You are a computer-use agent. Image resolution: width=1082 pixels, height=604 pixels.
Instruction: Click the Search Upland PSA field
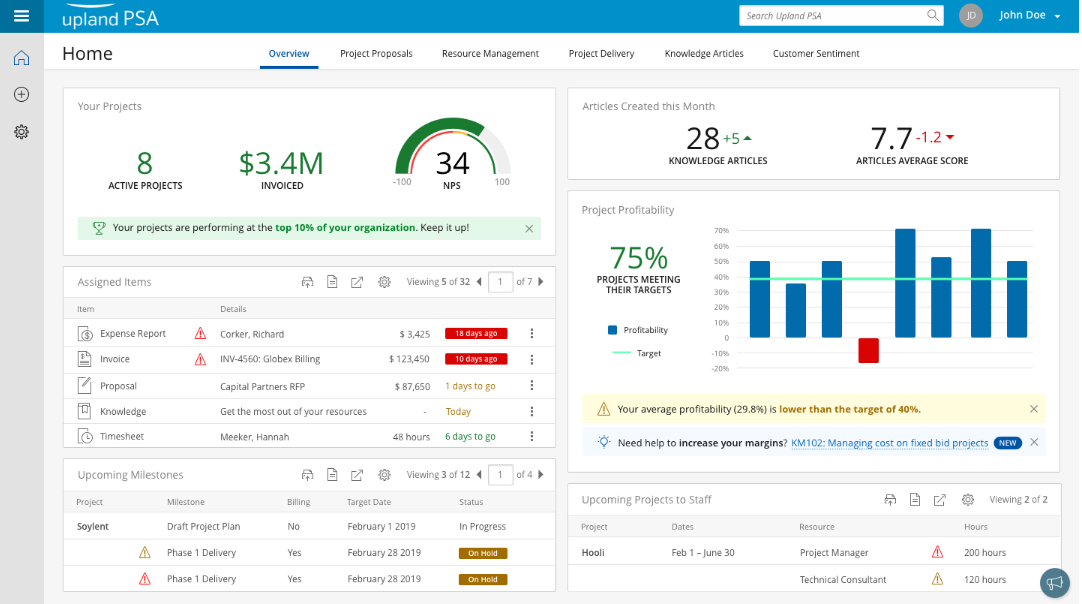coord(830,16)
